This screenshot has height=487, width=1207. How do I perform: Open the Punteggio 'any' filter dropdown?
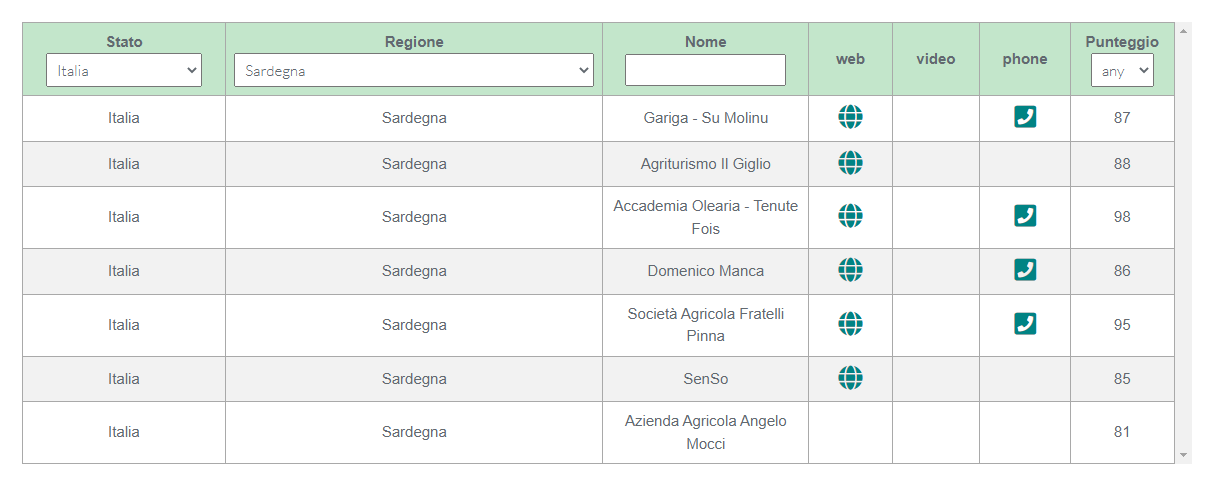(1122, 71)
